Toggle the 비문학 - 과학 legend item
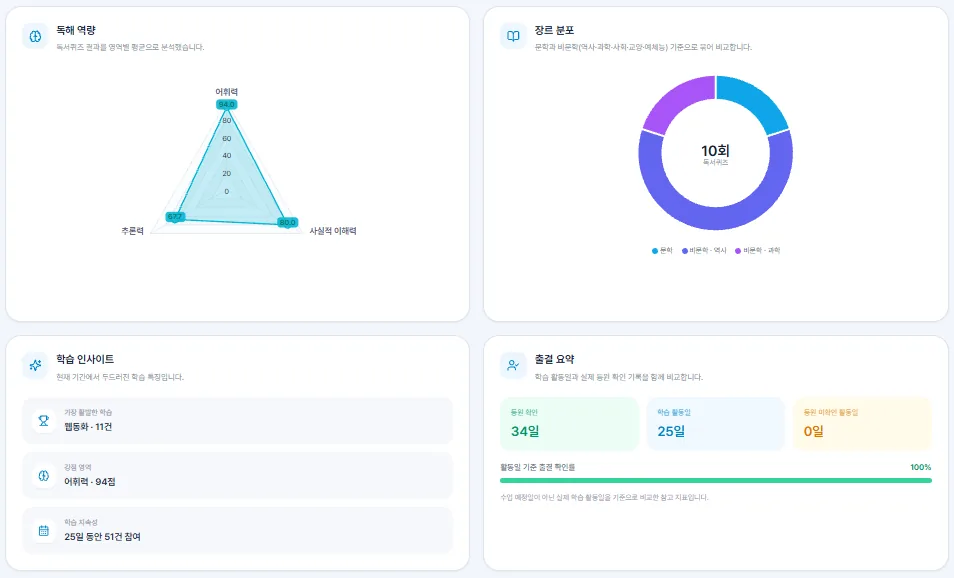This screenshot has height=578, width=954. point(757,251)
